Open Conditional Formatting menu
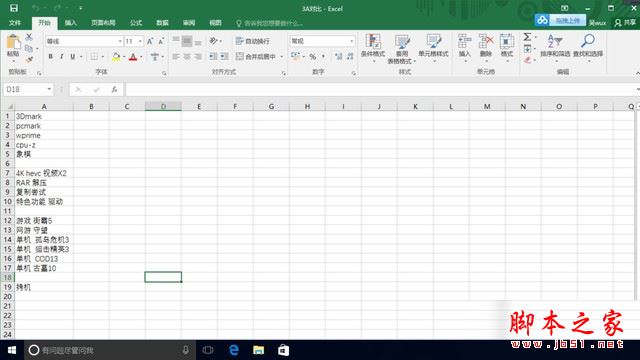The height and width of the screenshot is (360, 640). (x=373, y=49)
